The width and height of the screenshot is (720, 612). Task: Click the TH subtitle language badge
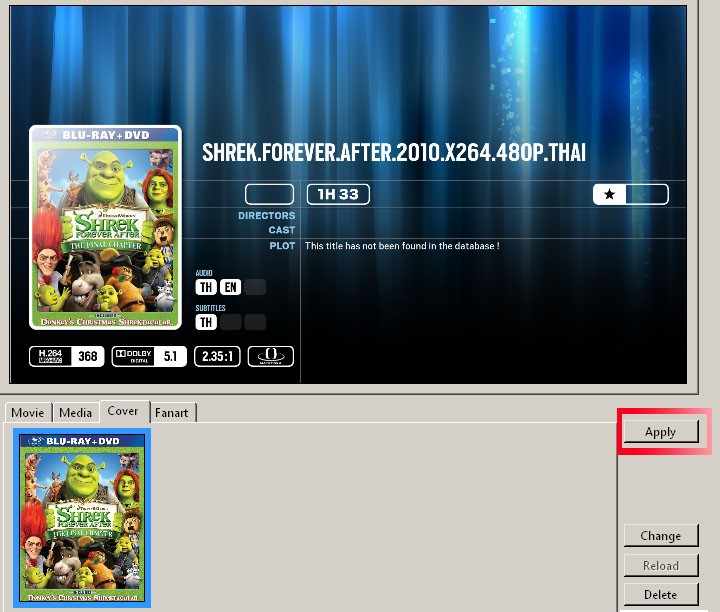tap(206, 322)
